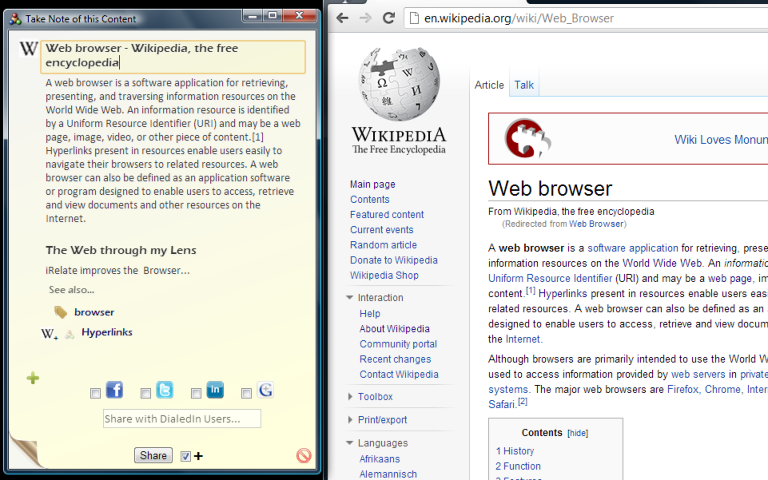Open Featured content in sidebar

[387, 215]
